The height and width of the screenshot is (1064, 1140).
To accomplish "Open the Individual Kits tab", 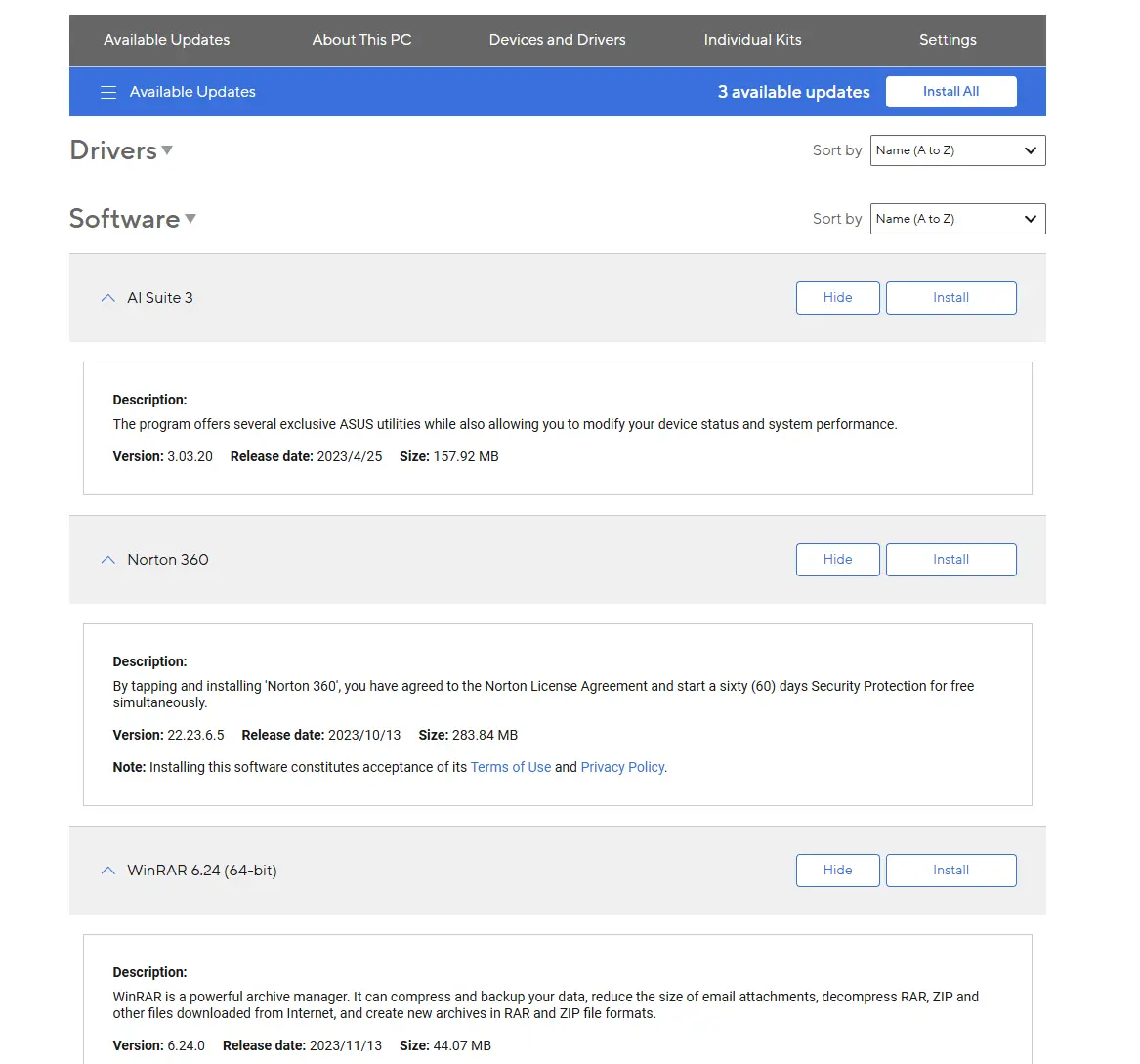I will (x=752, y=40).
